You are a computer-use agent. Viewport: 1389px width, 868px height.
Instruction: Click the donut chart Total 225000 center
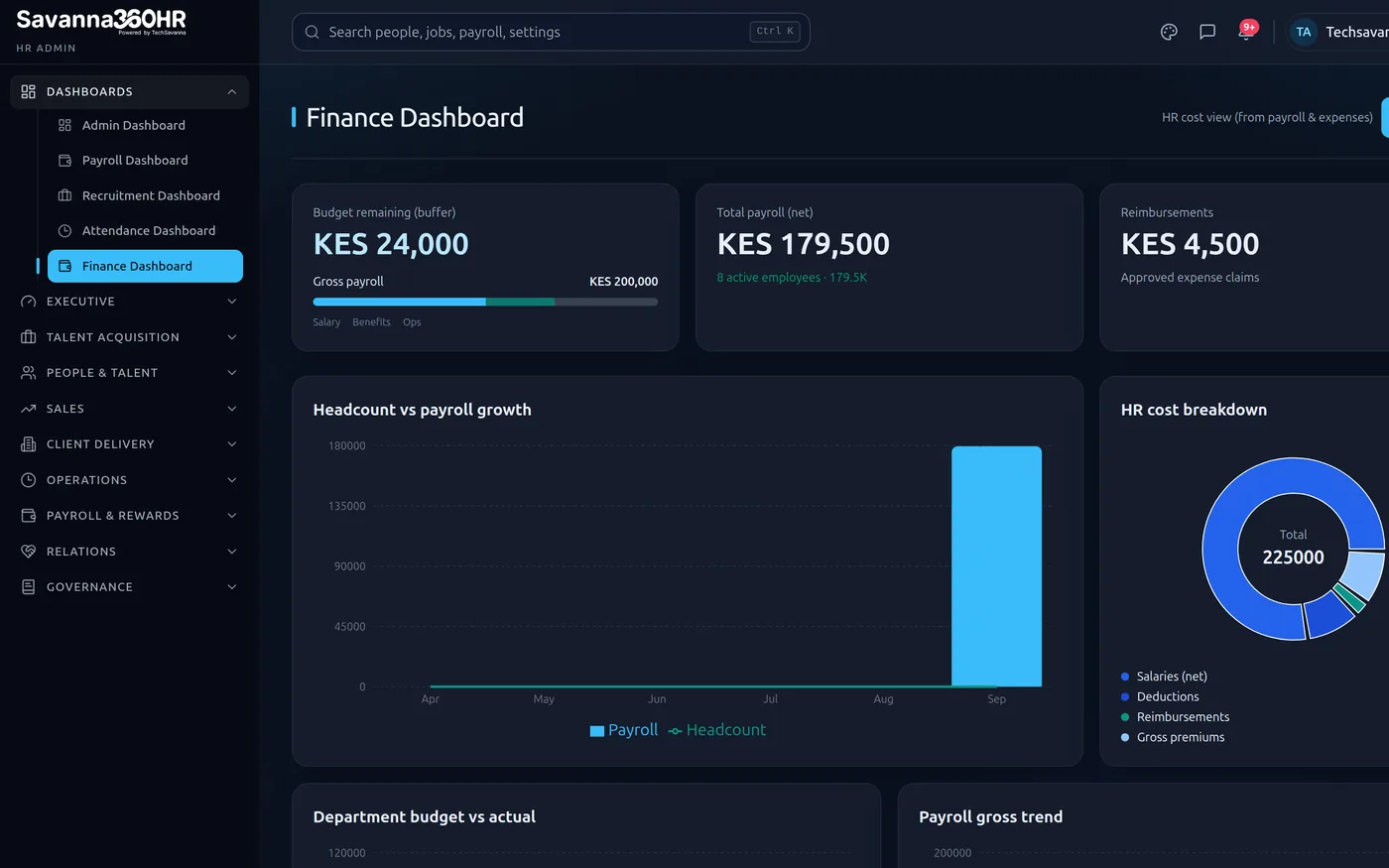[x=1293, y=548]
